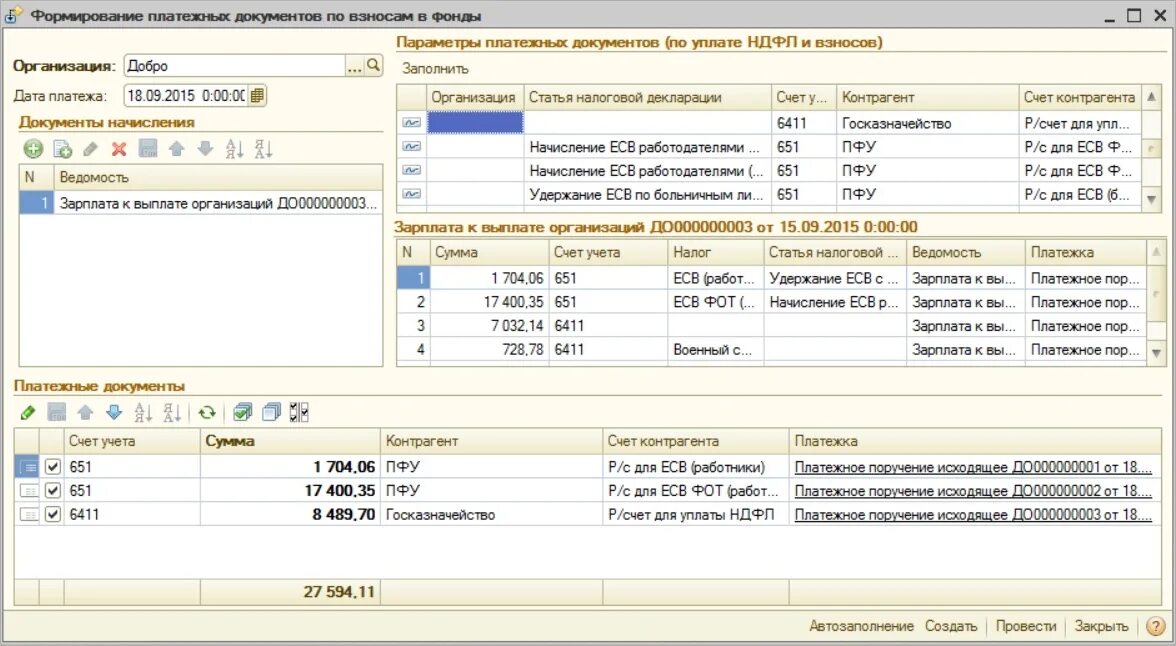Click the finish-editing icon in Документы начисления toolbar
The width and height of the screenshot is (1176, 646).
point(148,149)
